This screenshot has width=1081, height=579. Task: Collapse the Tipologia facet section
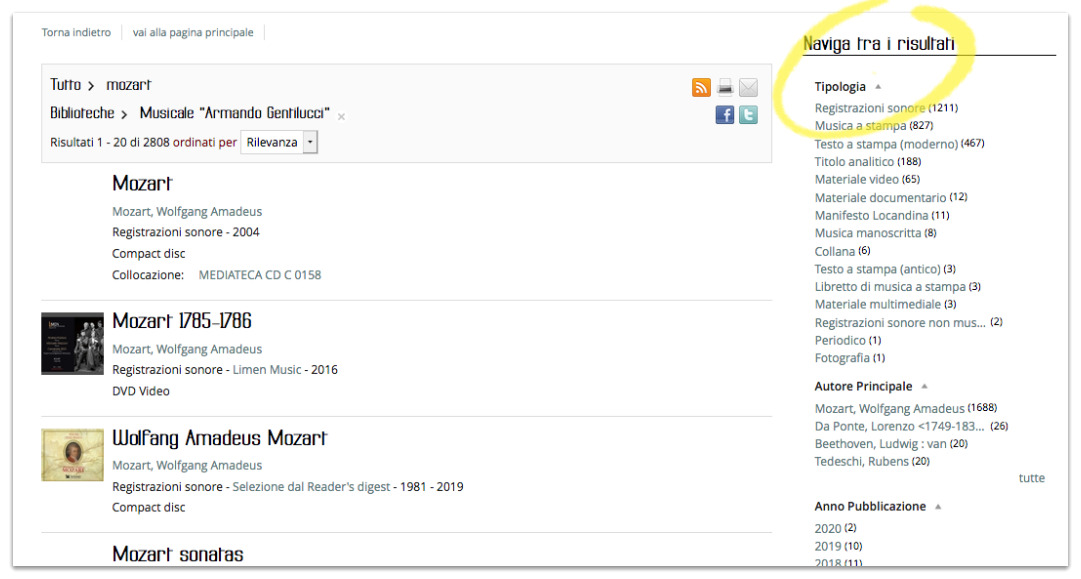(878, 87)
